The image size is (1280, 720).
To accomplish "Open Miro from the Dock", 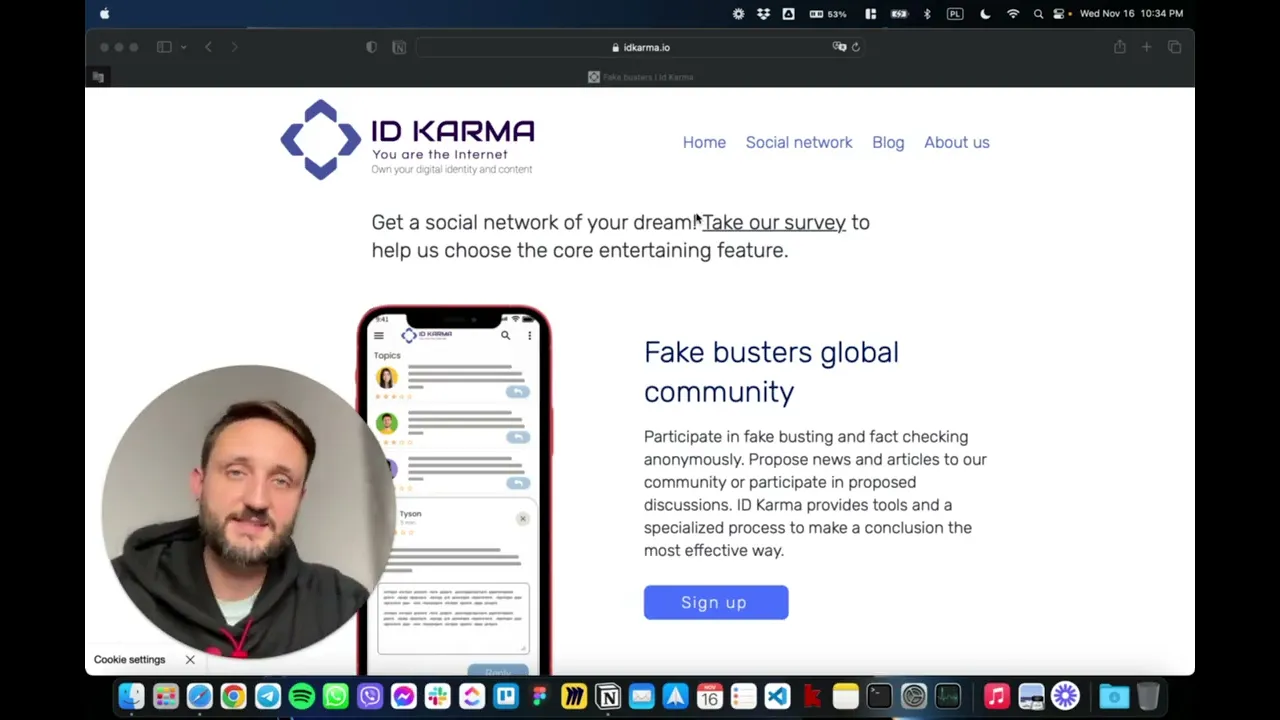I will [x=574, y=696].
